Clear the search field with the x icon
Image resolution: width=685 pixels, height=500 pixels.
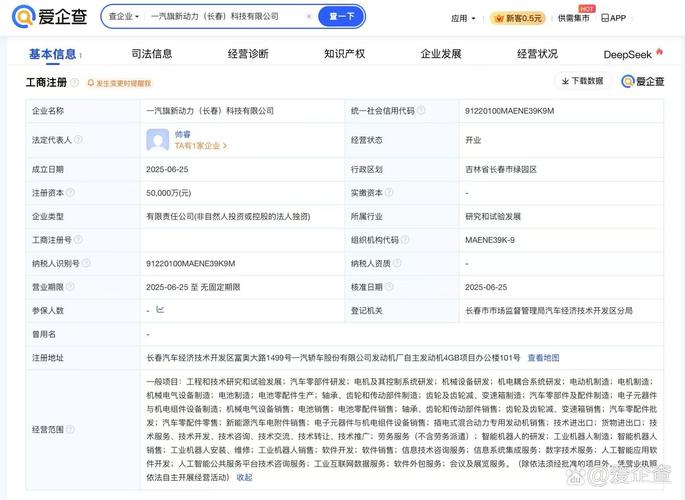tap(309, 17)
